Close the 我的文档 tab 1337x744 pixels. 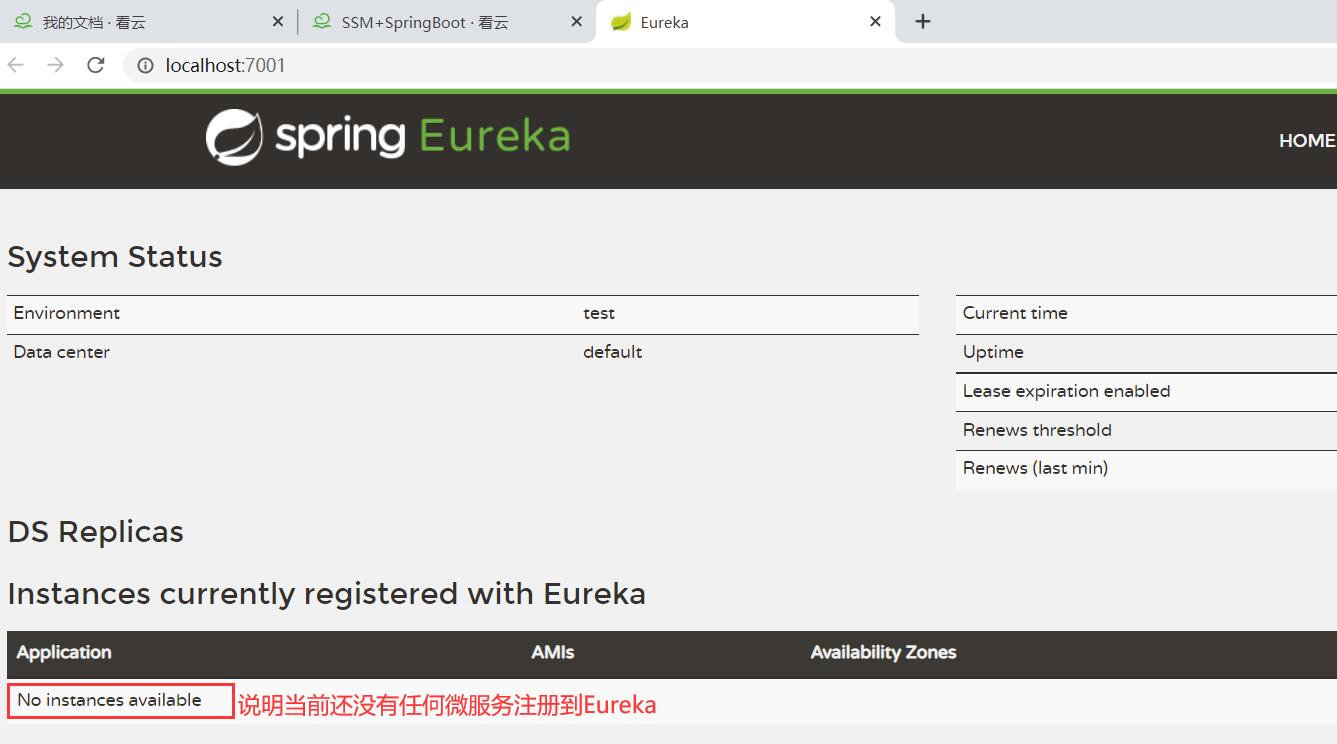(x=278, y=21)
